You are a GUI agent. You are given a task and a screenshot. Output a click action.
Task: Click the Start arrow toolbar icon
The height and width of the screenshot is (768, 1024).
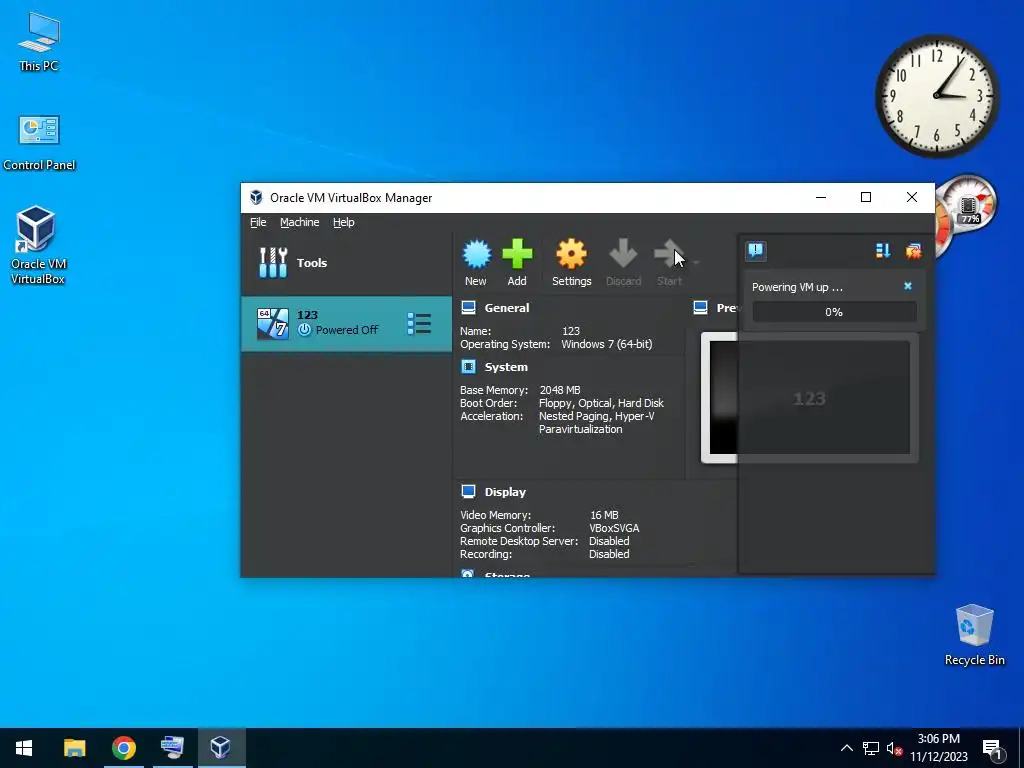click(669, 254)
